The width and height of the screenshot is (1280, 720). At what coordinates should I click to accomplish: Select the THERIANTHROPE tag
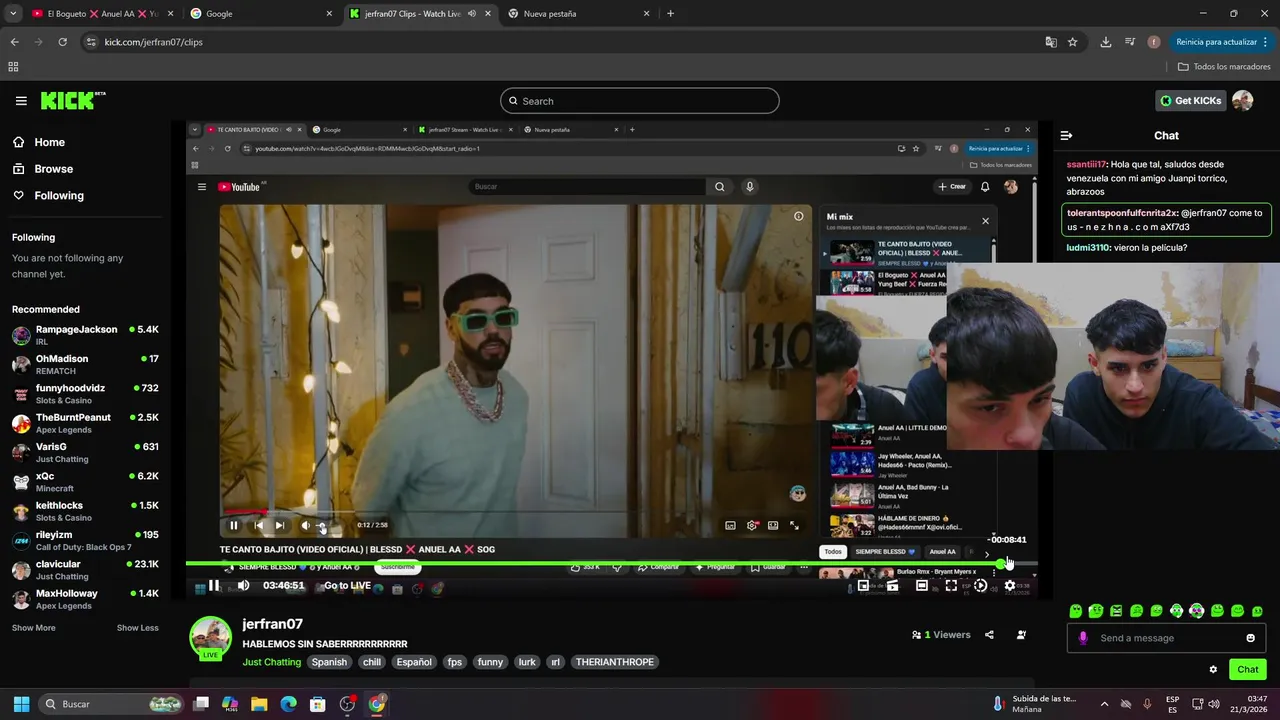tap(614, 662)
